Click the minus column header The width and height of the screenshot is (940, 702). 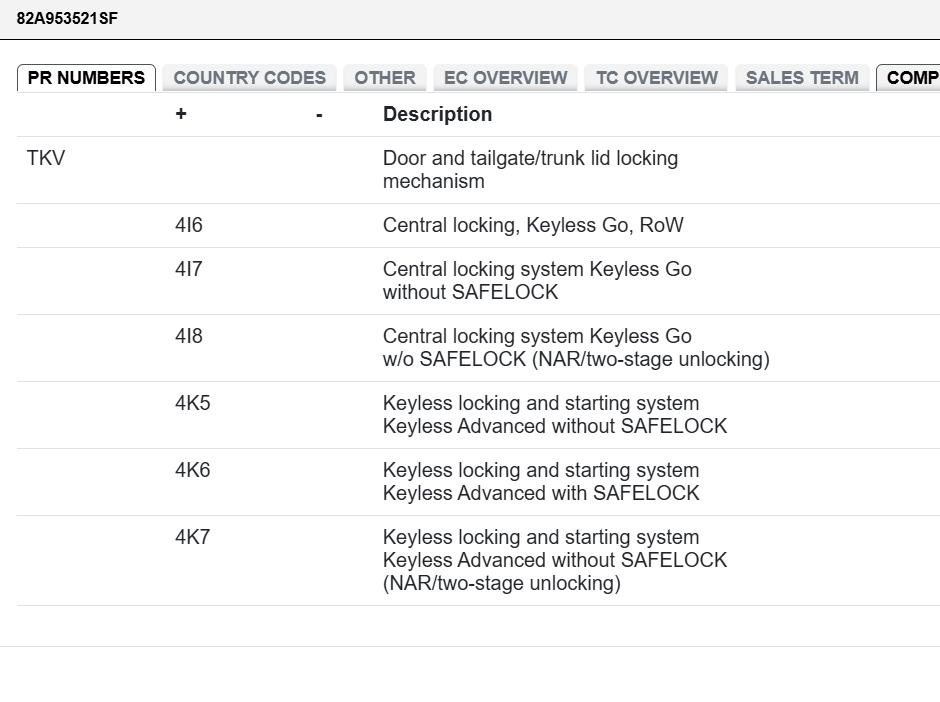[x=320, y=115]
